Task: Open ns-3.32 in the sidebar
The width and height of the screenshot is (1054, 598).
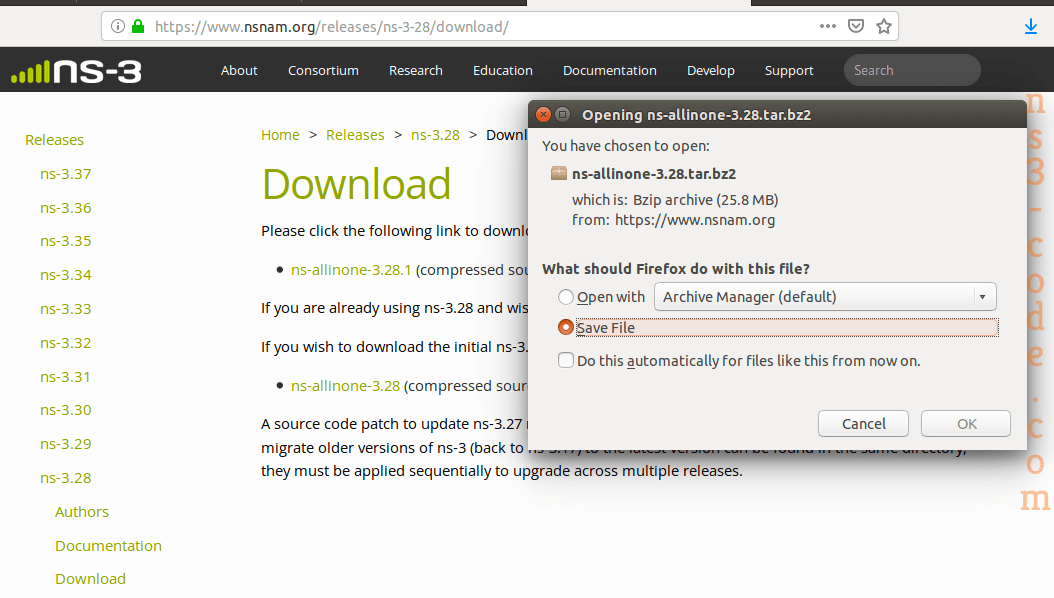Action: [x=65, y=343]
